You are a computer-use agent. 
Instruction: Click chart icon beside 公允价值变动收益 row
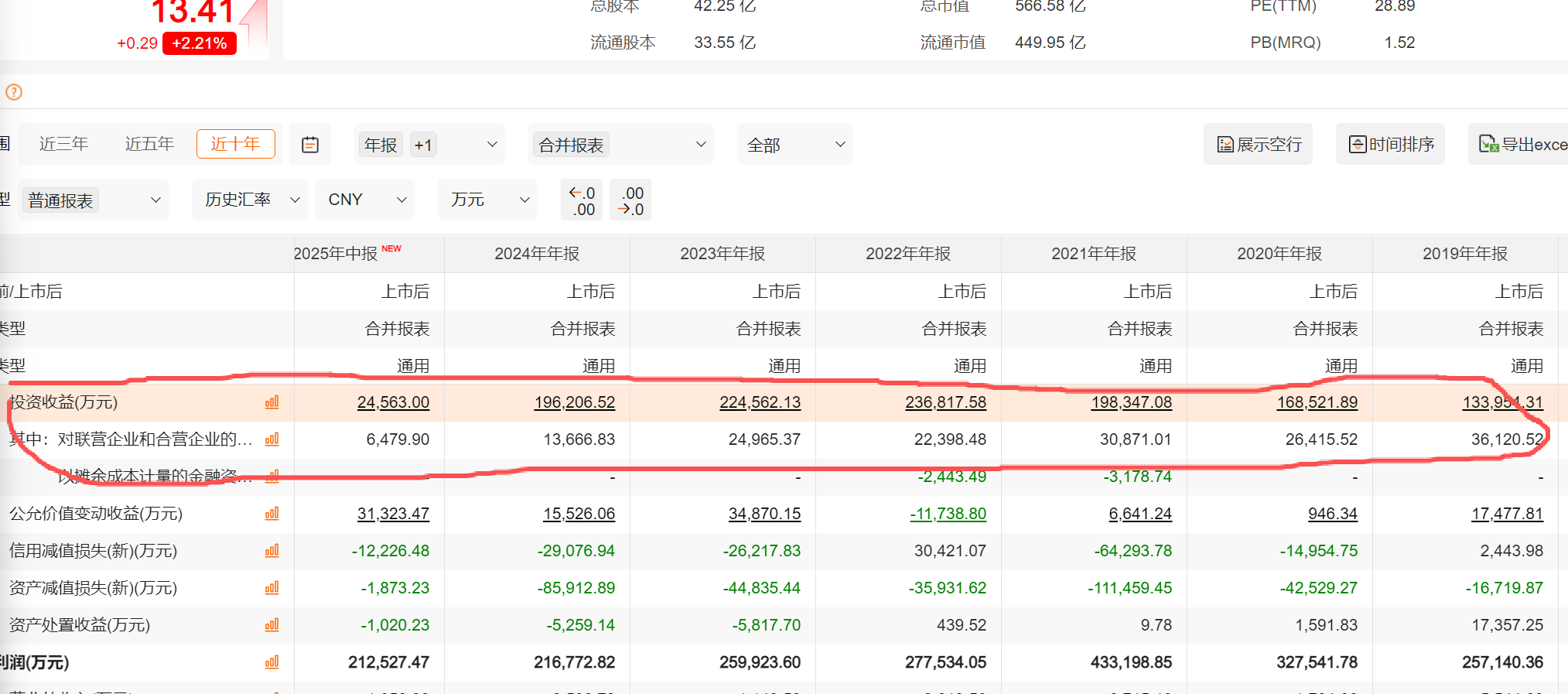(272, 514)
